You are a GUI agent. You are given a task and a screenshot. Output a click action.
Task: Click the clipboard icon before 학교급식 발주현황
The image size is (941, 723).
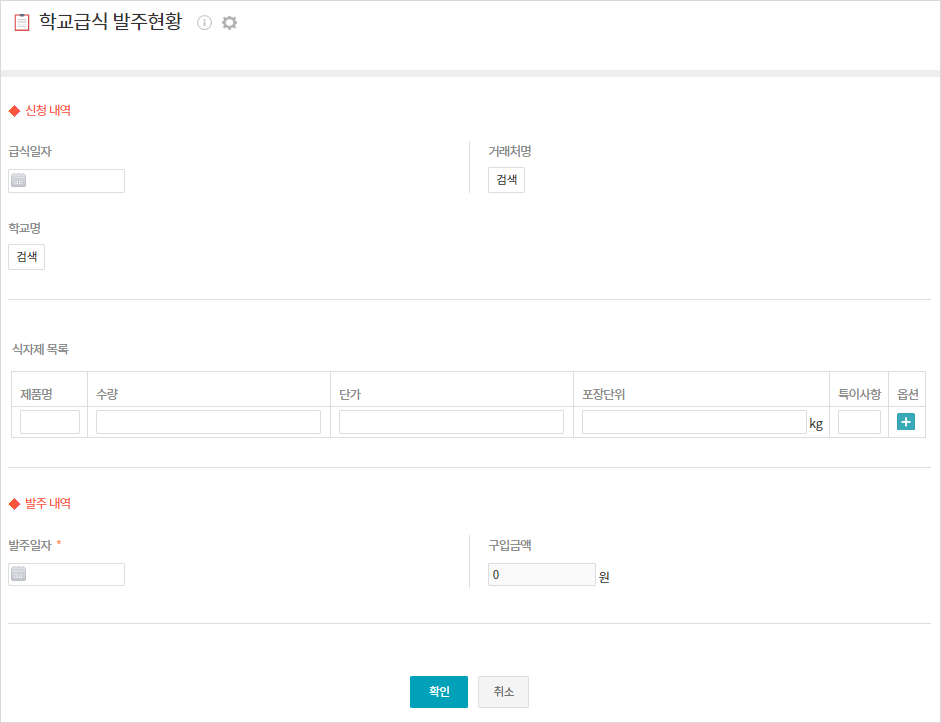pos(21,23)
